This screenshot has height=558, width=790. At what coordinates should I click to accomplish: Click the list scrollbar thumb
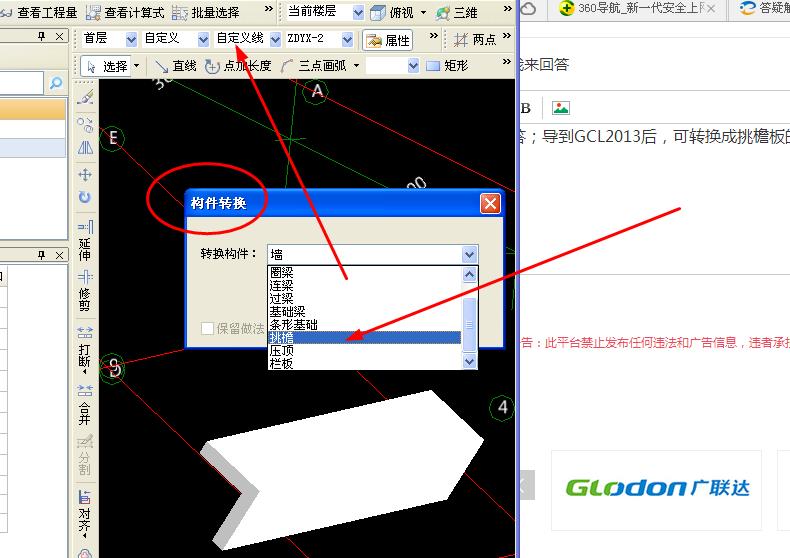[469, 324]
